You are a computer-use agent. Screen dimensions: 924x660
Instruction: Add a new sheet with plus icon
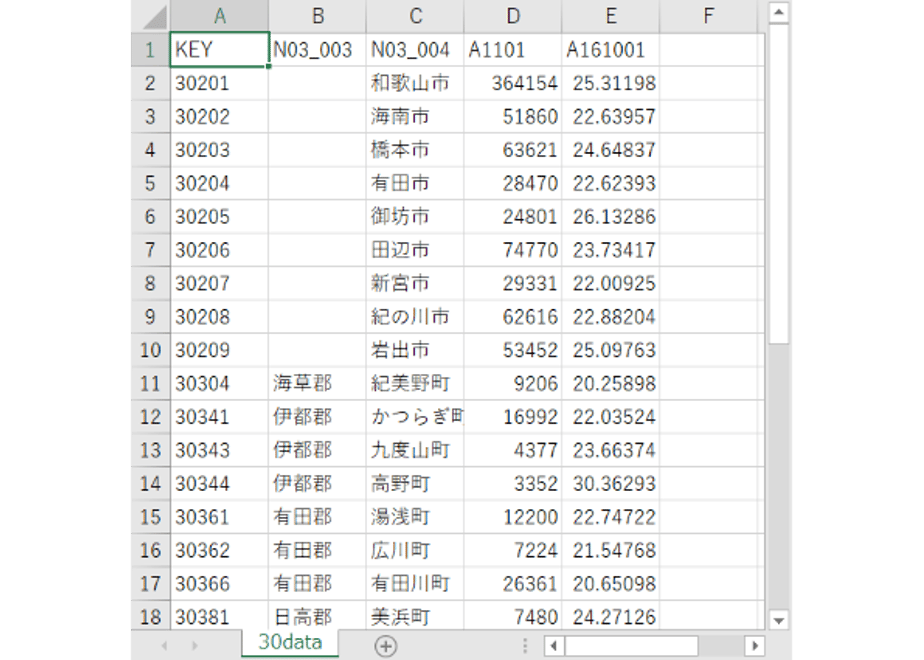coord(385,646)
